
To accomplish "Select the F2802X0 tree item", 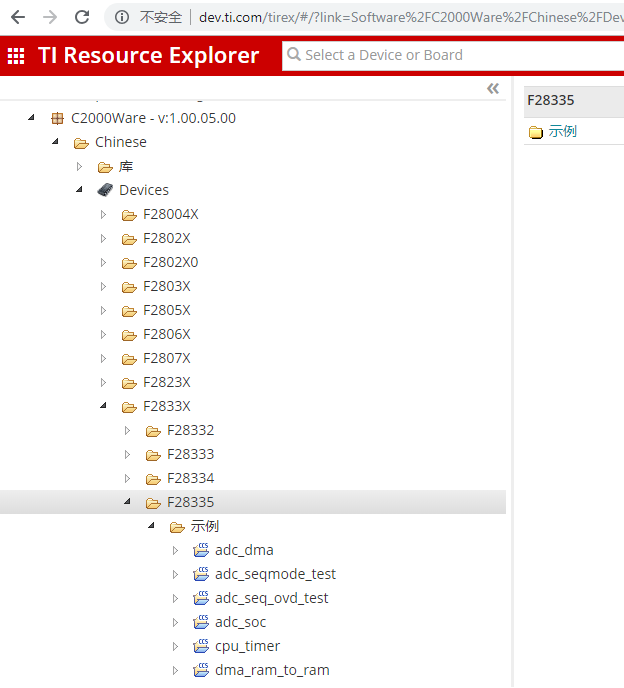I will click(x=171, y=262).
